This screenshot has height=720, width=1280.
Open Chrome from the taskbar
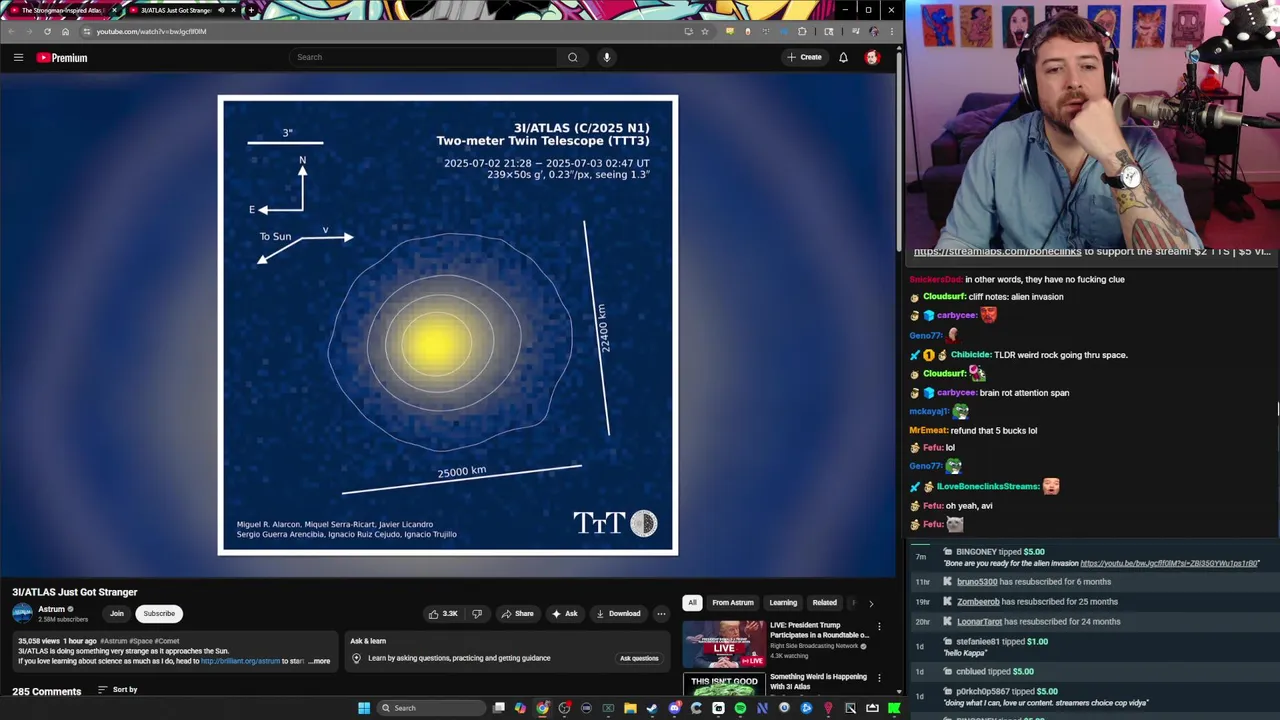coord(542,708)
